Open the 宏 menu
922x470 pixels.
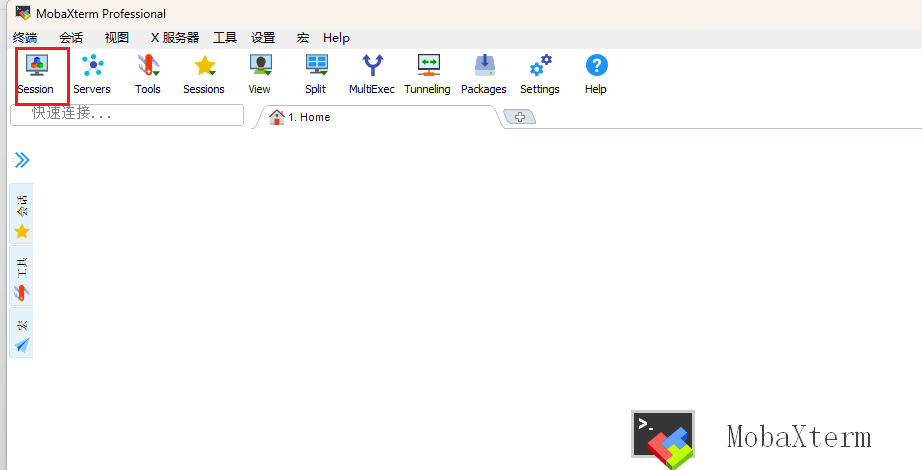coord(303,38)
